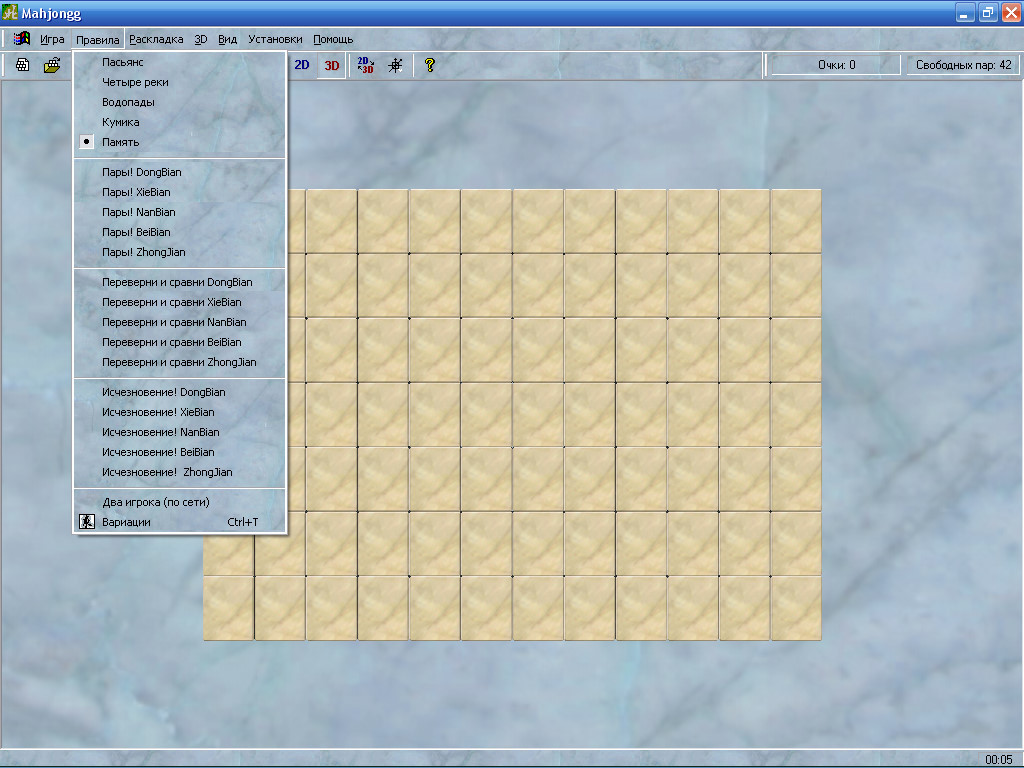
Task: Pick Переверни и сравни ZhongJian
Action: click(180, 362)
